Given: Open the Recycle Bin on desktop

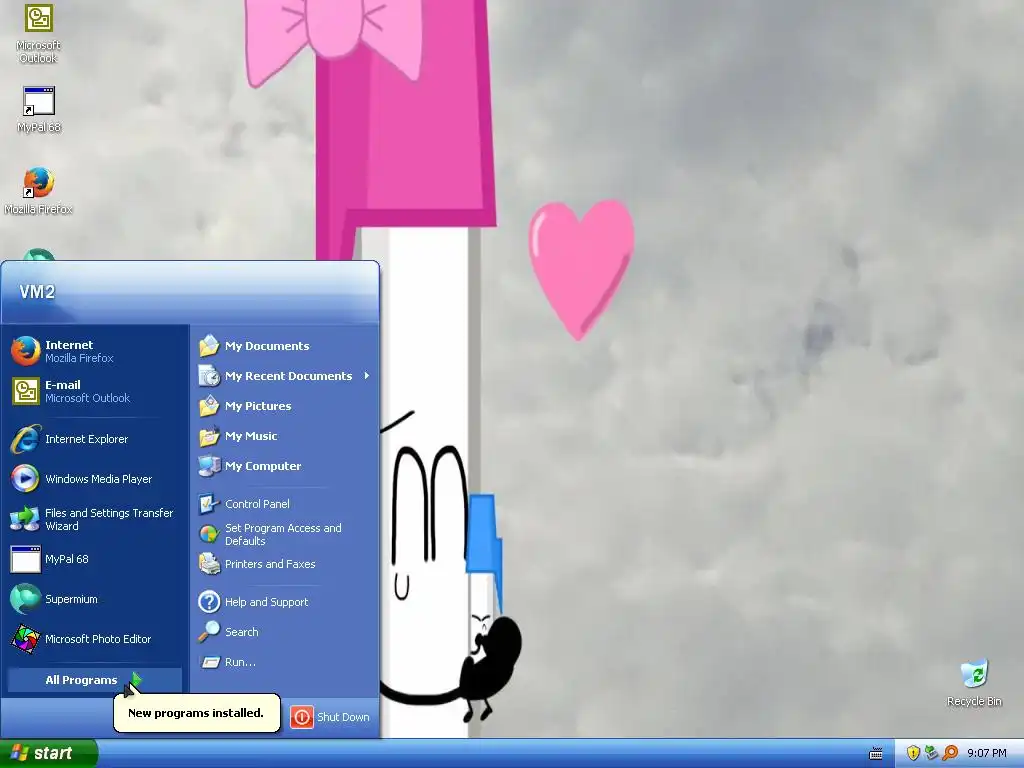Looking at the screenshot, I should tap(974, 682).
